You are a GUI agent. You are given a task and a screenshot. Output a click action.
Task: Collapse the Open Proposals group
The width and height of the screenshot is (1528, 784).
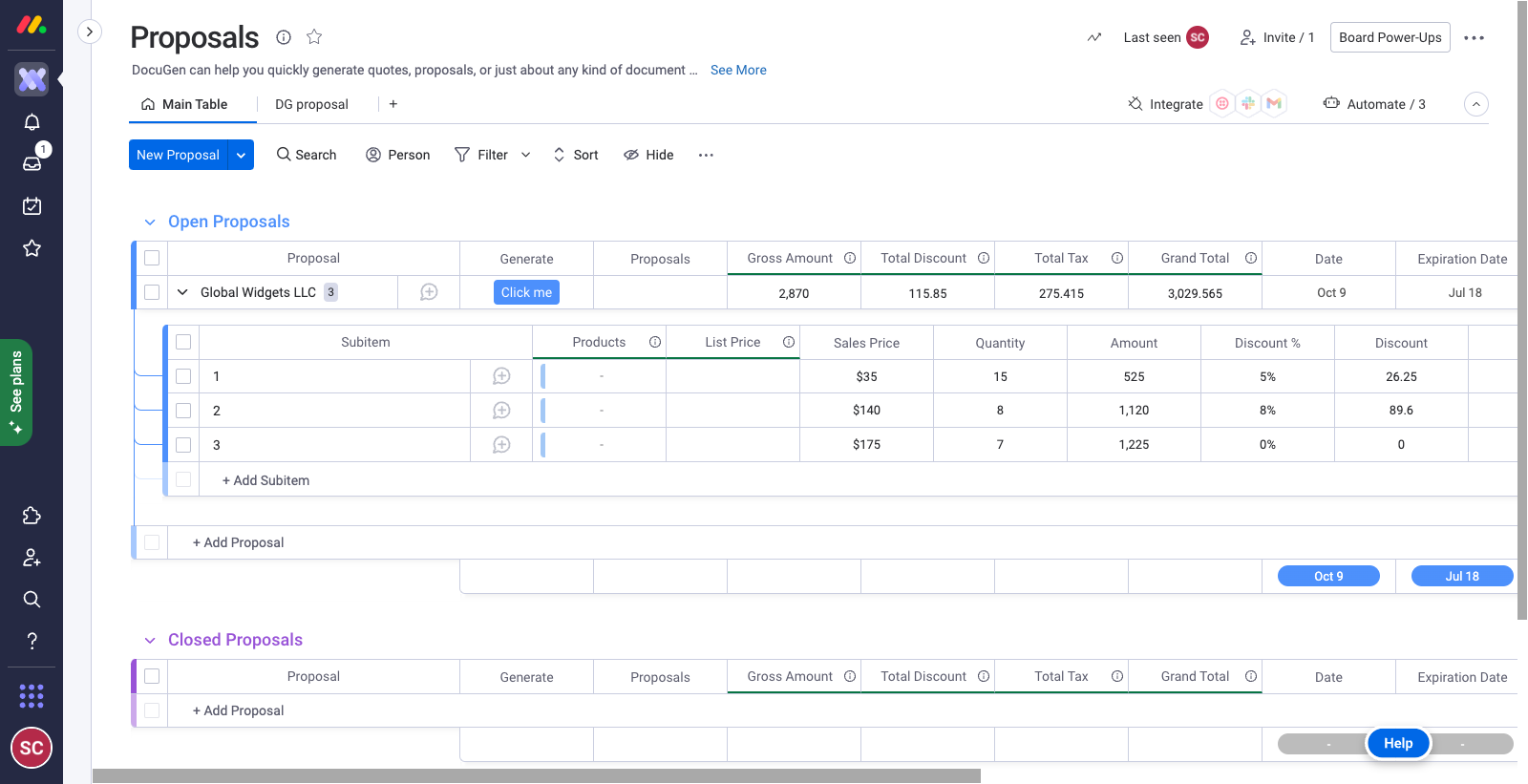point(150,222)
